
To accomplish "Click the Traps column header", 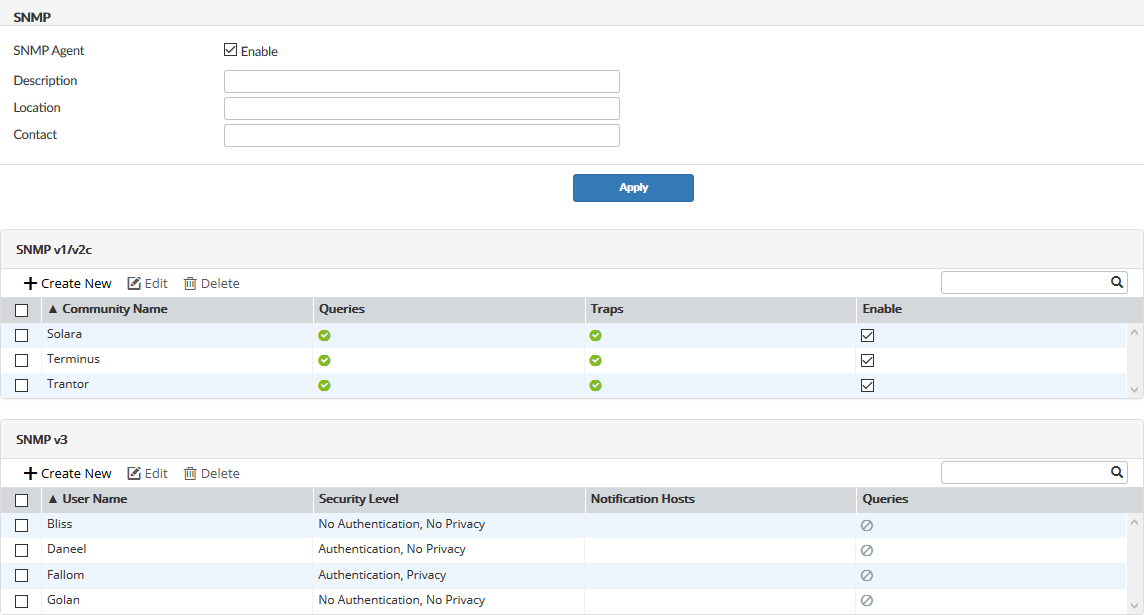I will (607, 309).
